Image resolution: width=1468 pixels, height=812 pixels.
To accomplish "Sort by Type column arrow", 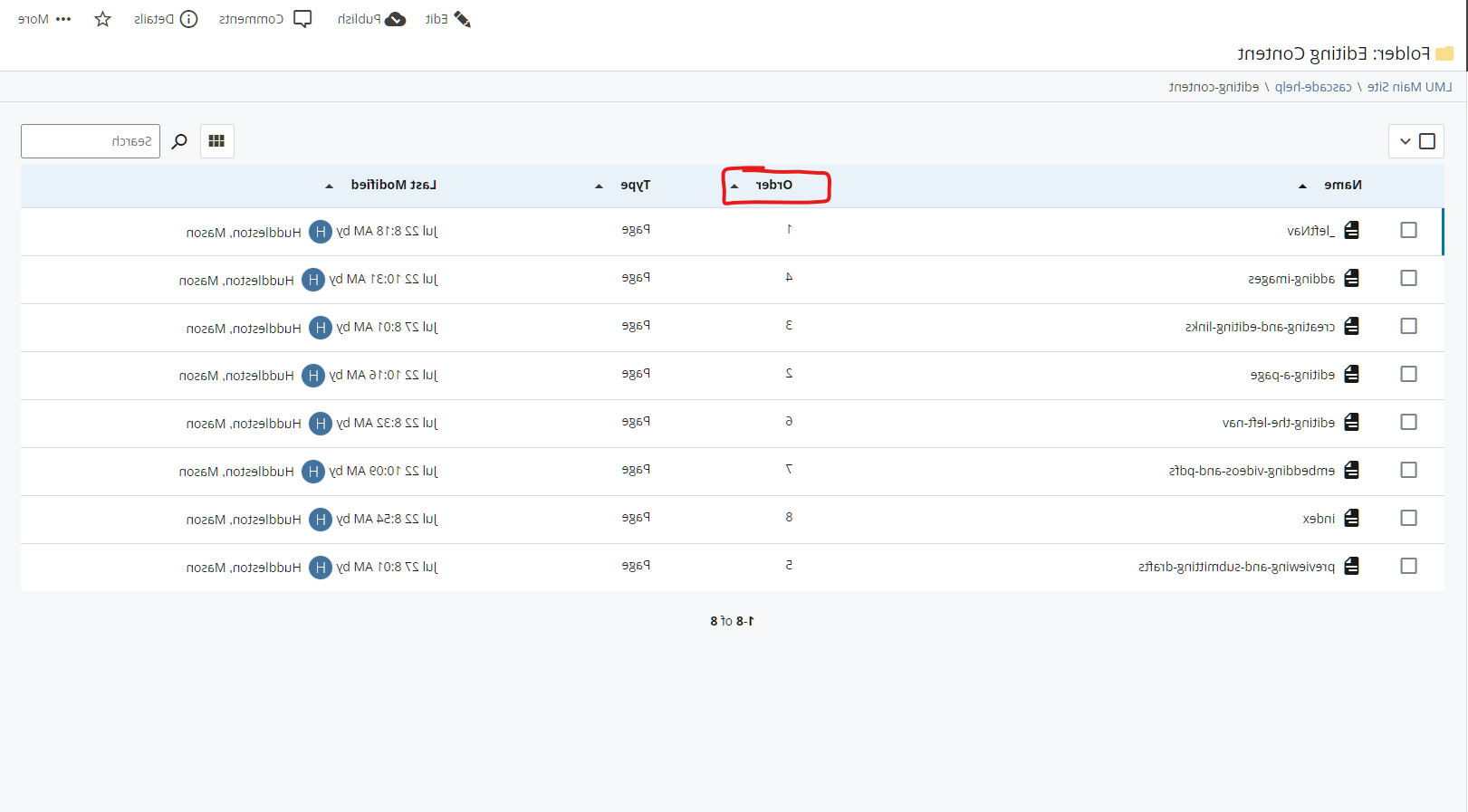I will coord(599,186).
